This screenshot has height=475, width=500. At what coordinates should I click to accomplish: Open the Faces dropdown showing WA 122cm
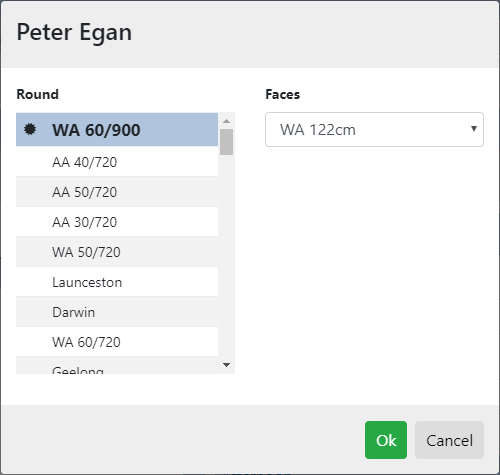(374, 130)
